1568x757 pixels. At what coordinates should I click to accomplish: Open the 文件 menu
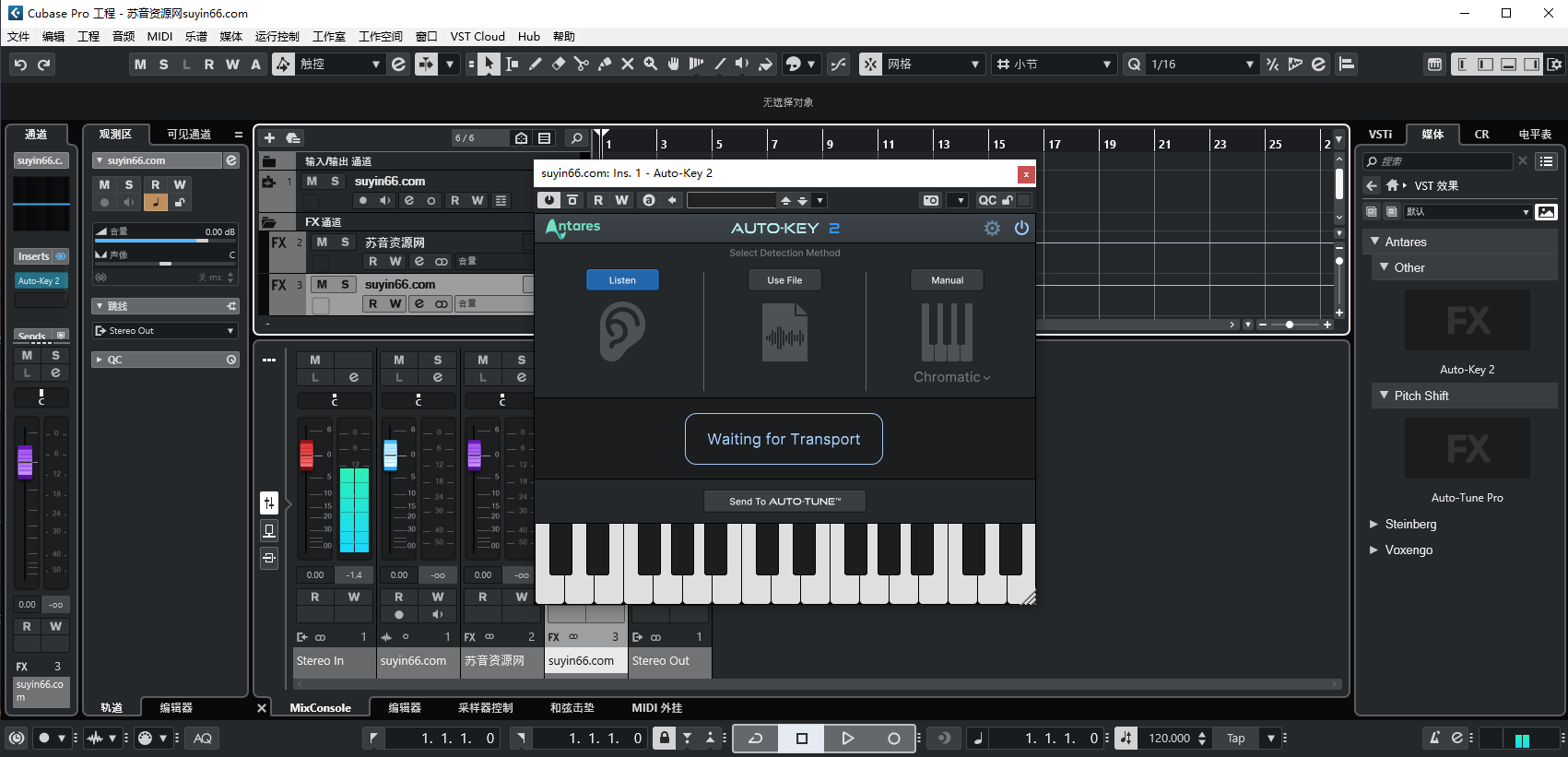[18, 37]
